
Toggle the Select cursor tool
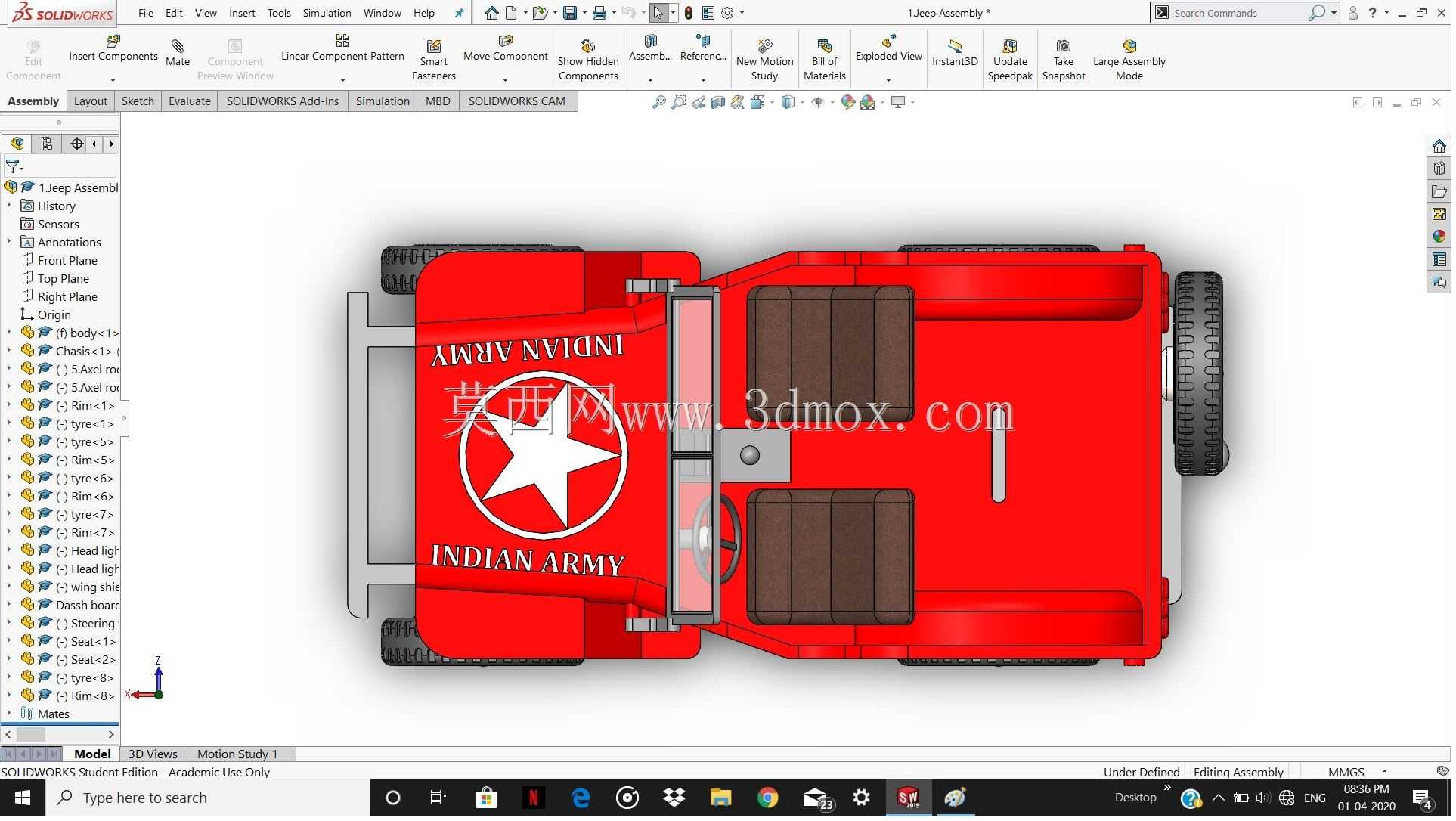(658, 13)
